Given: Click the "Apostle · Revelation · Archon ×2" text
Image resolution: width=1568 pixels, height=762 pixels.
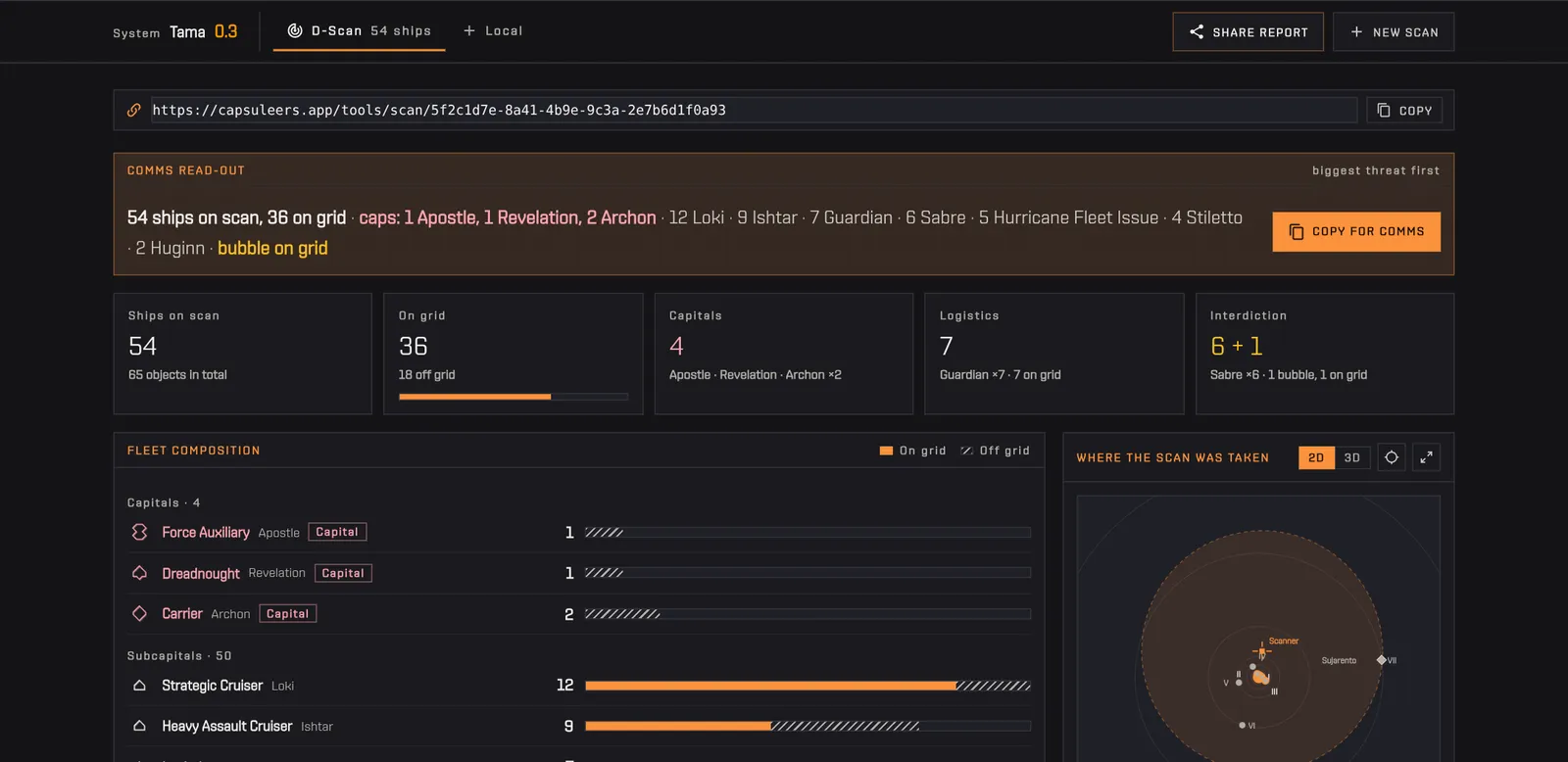Looking at the screenshot, I should tap(756, 375).
